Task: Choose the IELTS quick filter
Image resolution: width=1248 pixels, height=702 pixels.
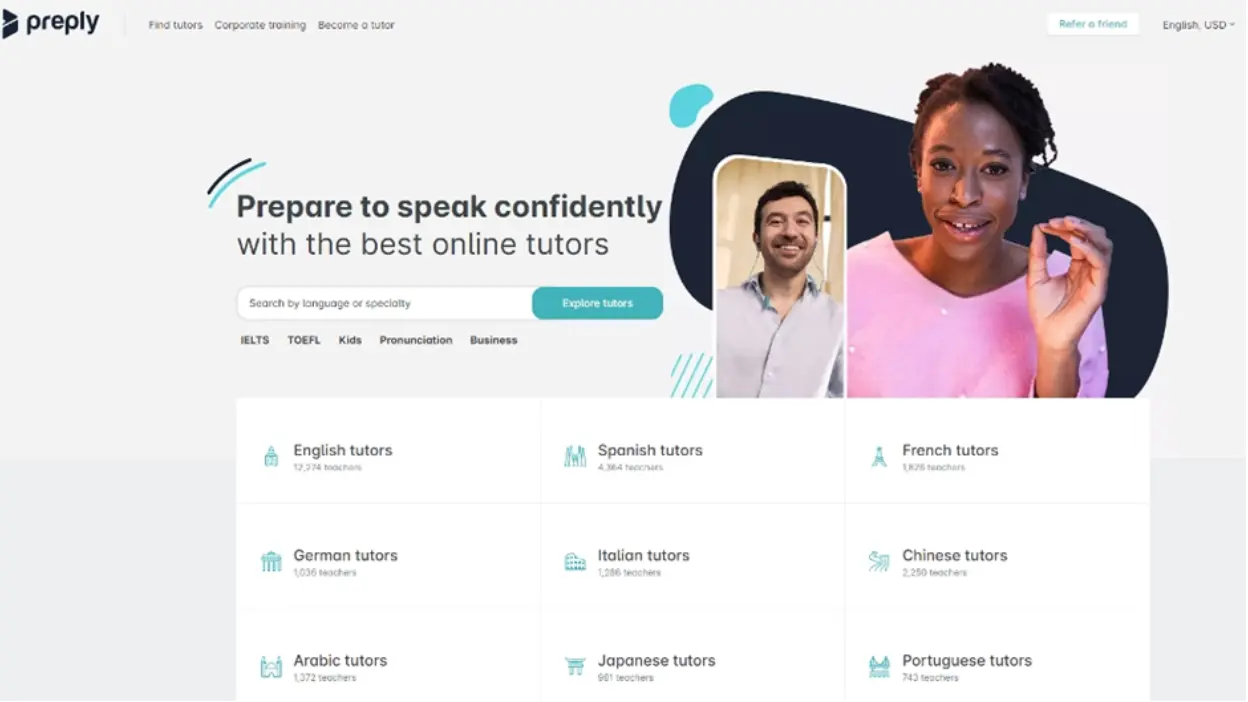Action: (255, 340)
